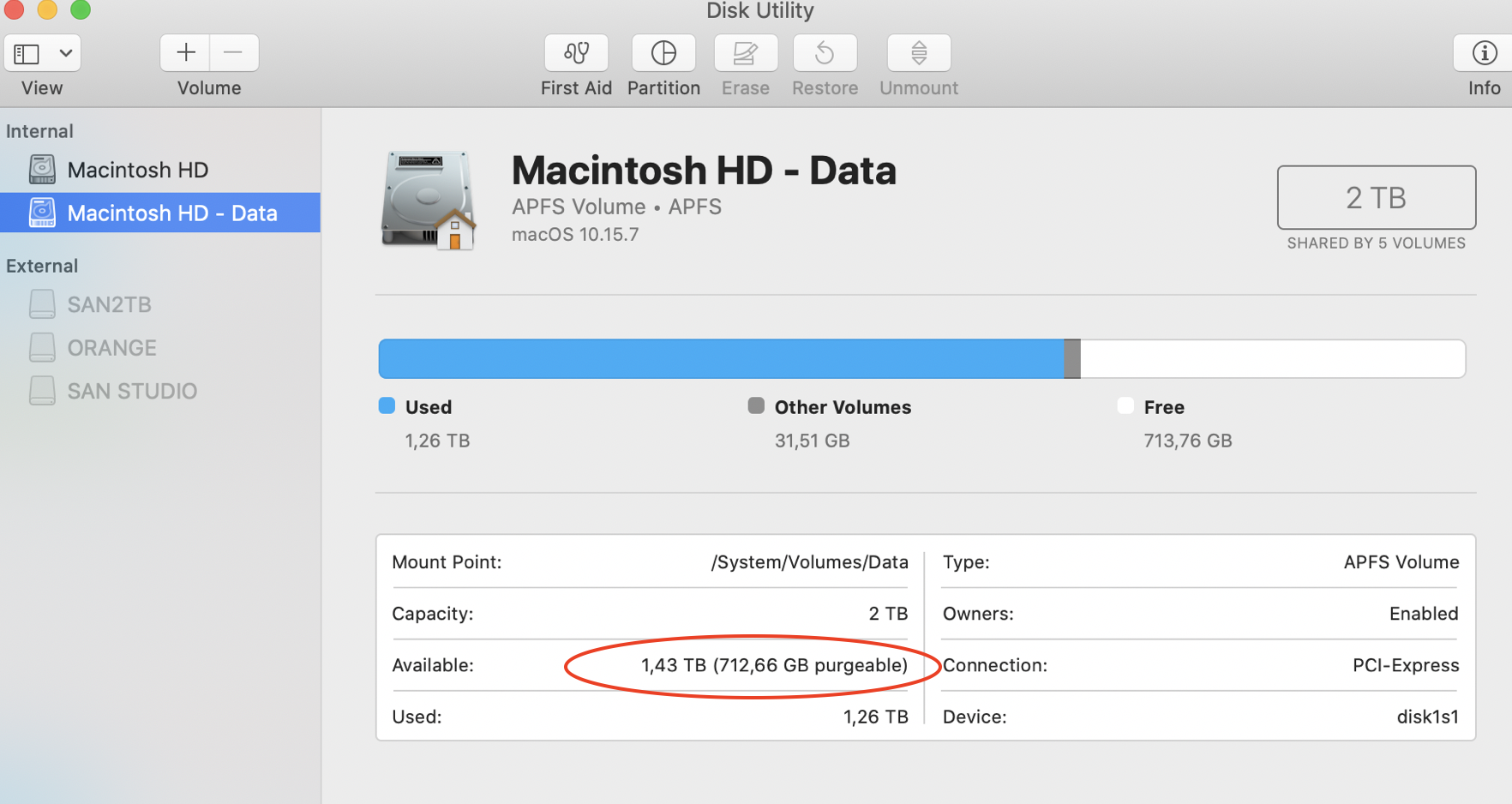
Task: Click the blue Used legend swatch
Action: 387,405
